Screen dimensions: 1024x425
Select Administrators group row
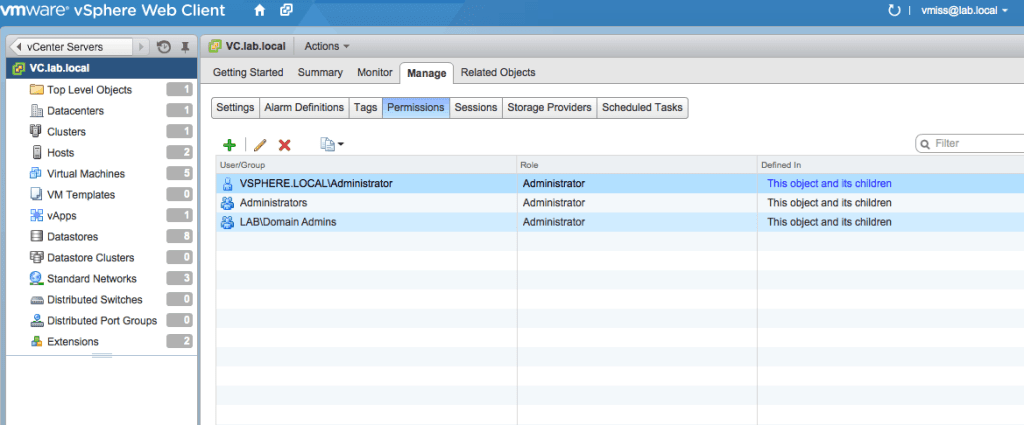[x=620, y=203]
